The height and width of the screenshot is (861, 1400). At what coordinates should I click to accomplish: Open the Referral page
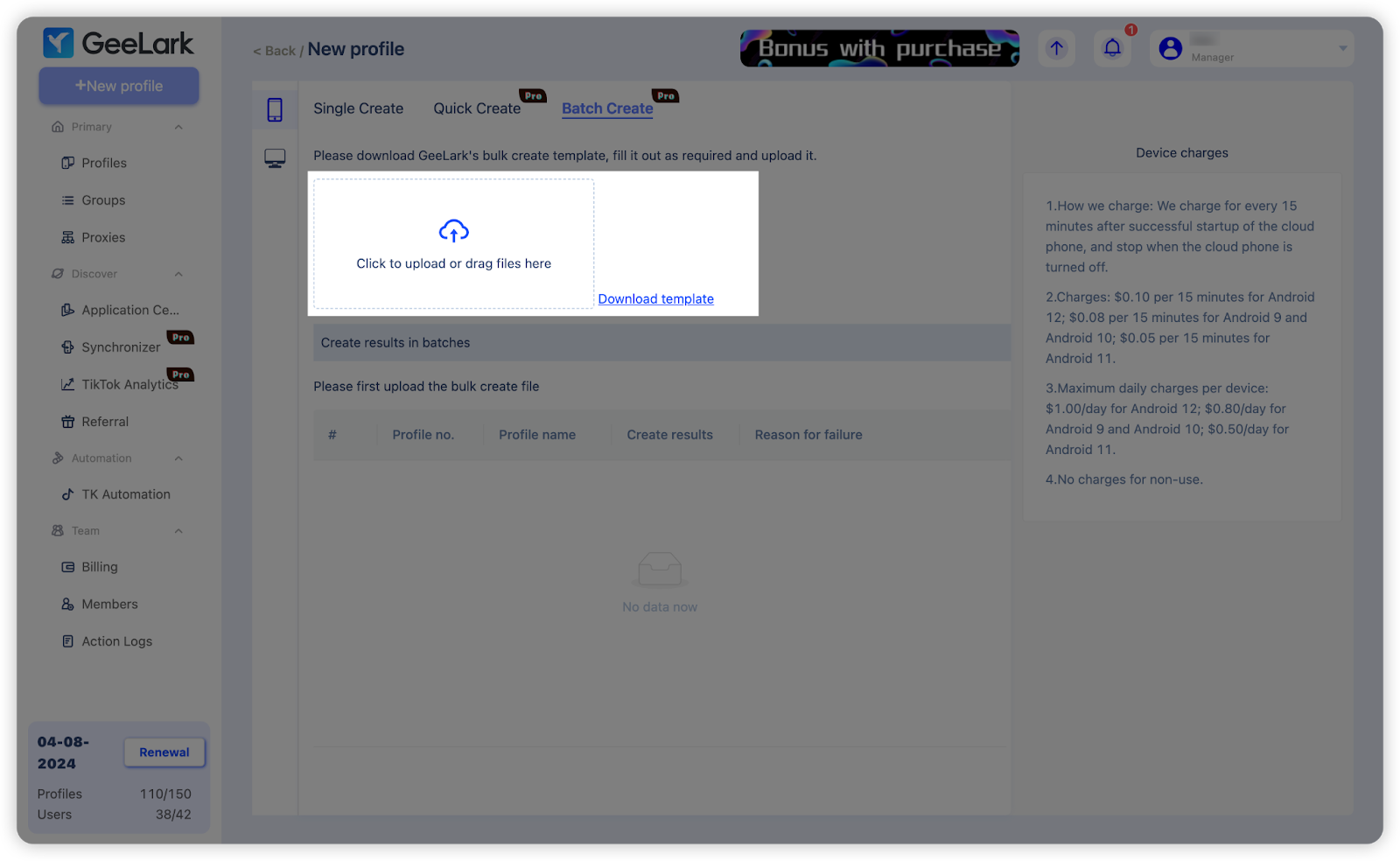tap(105, 422)
